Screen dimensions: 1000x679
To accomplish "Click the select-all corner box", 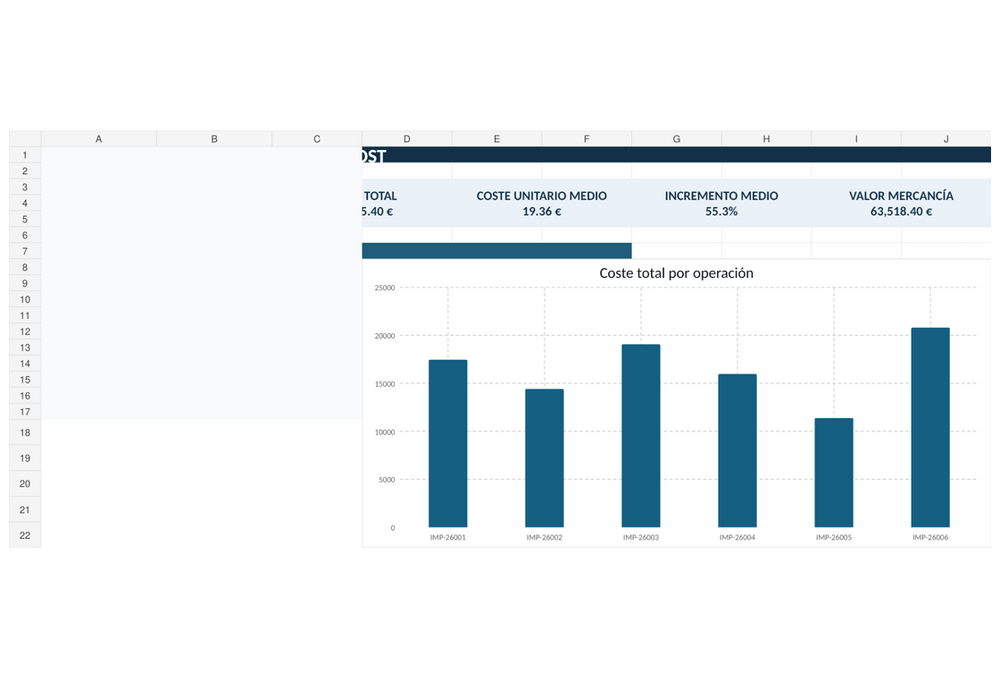I will pos(25,138).
